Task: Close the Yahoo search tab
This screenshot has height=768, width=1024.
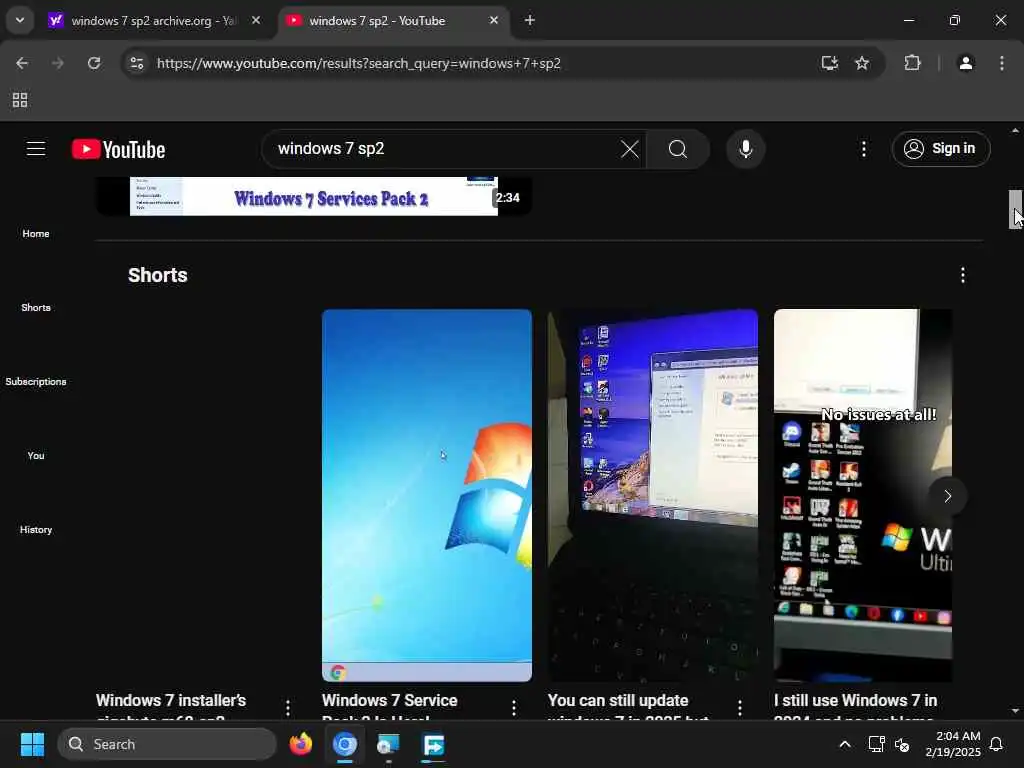Action: 256,20
